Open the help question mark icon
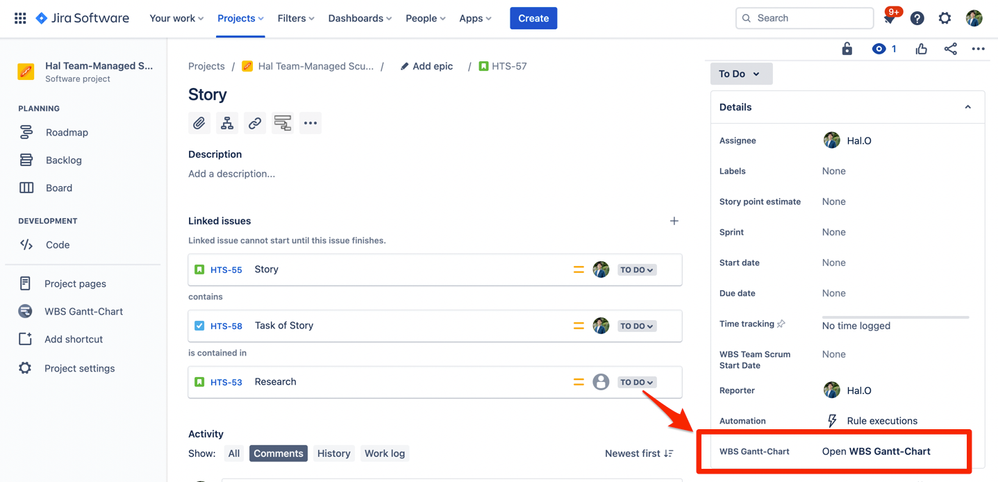Image resolution: width=998 pixels, height=482 pixels. click(x=917, y=18)
